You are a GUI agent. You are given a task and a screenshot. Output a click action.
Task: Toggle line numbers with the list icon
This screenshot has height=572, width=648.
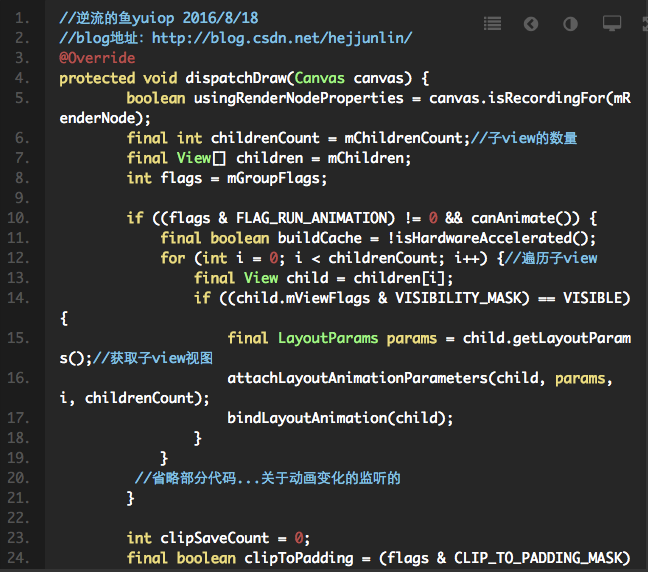coord(492,23)
